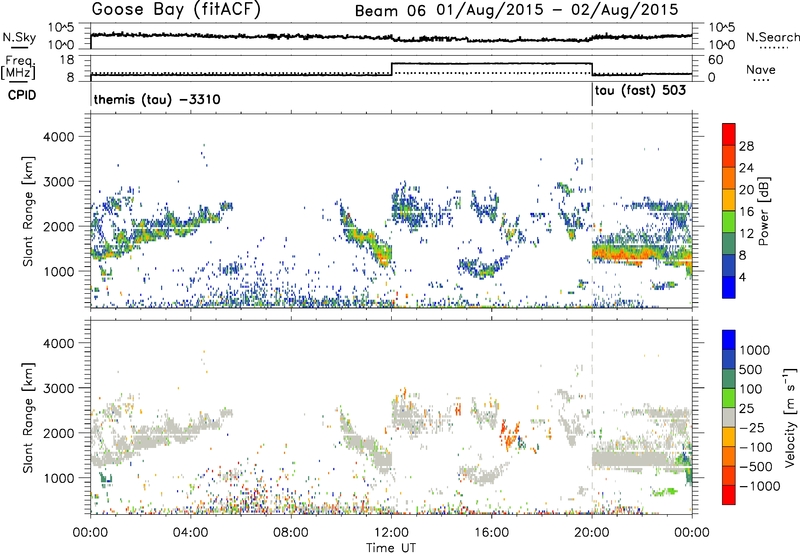Click the gray band of the velocity color bar

click(729, 417)
